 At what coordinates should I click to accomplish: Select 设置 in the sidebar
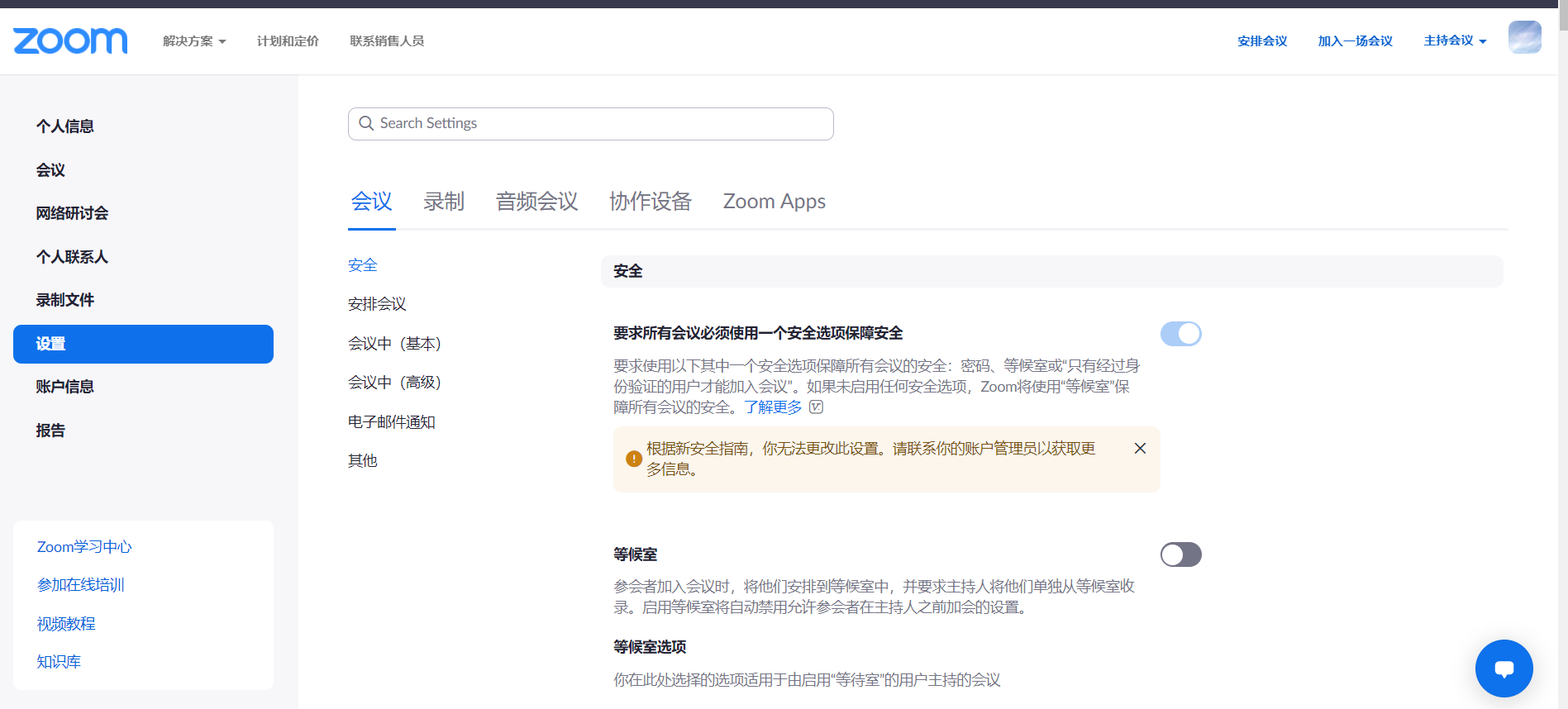[x=143, y=344]
